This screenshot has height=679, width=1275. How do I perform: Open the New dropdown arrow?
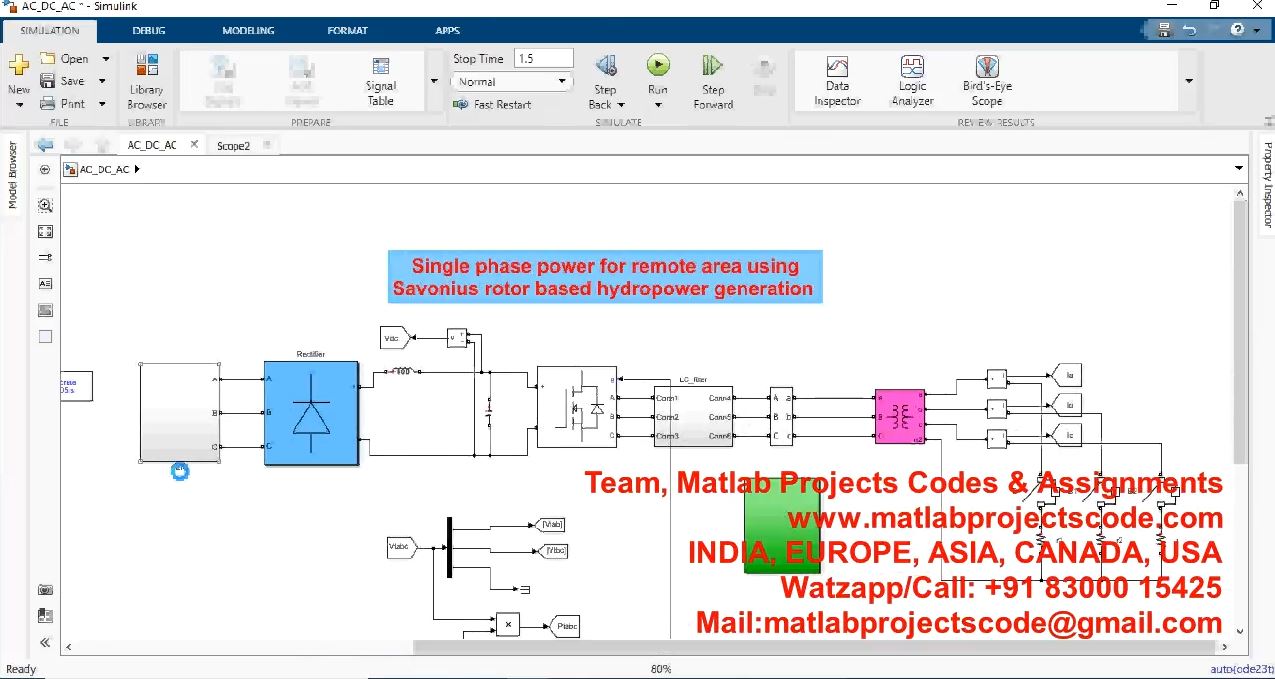click(x=18, y=104)
